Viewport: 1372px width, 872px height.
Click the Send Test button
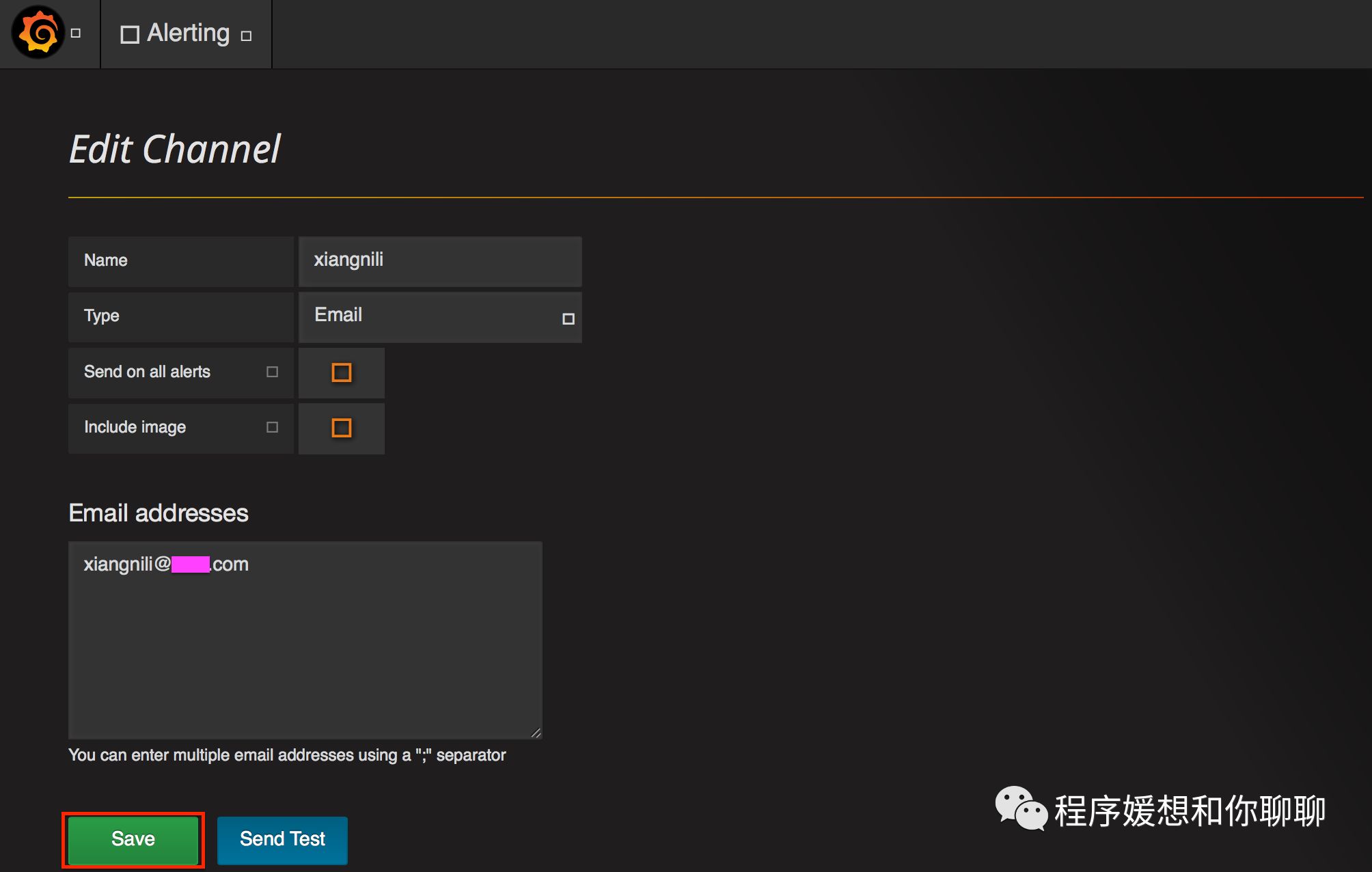(282, 839)
